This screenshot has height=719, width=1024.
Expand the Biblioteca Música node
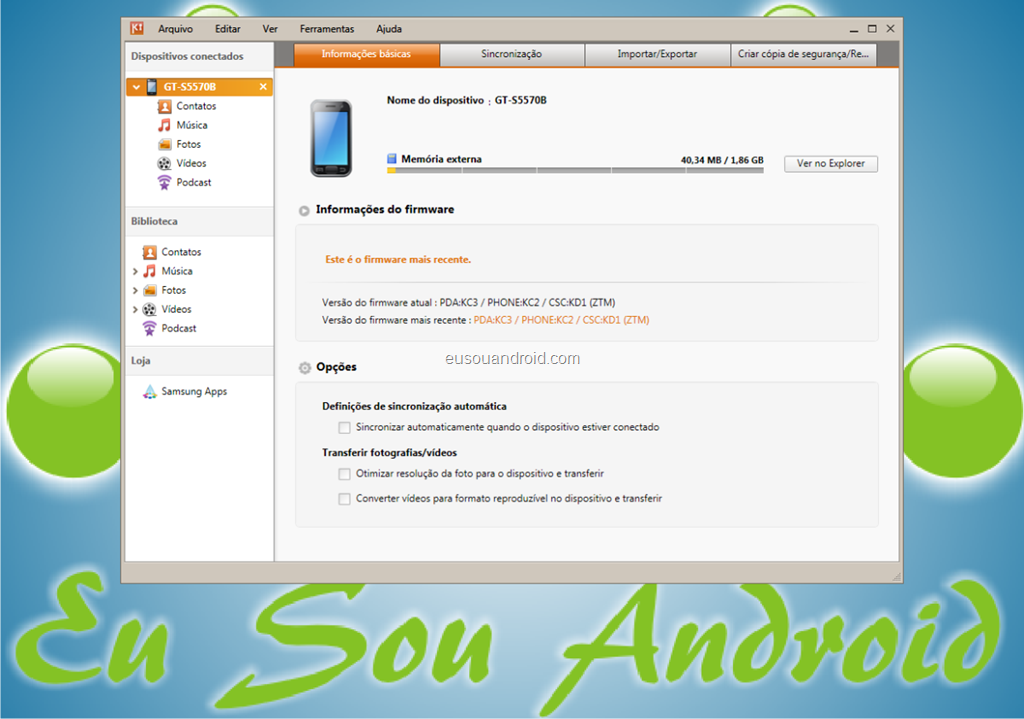coord(135,272)
